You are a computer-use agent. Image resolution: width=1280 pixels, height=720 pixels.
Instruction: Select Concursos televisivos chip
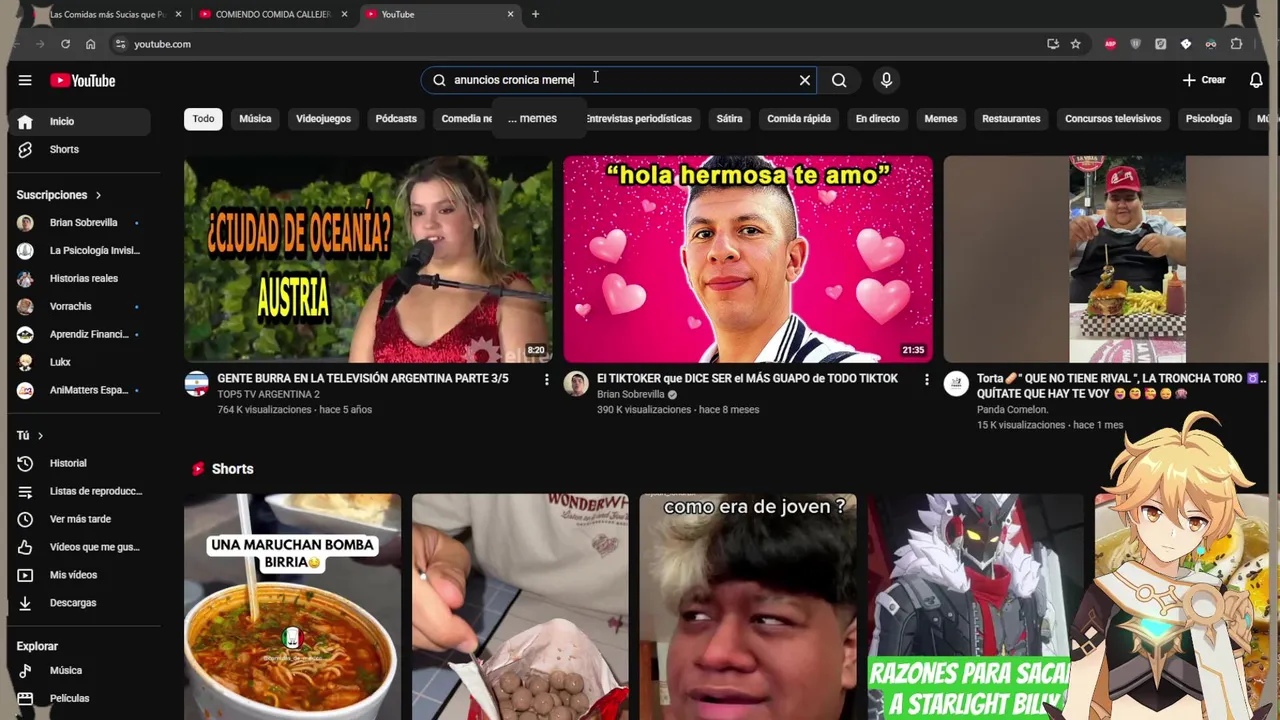point(1113,119)
